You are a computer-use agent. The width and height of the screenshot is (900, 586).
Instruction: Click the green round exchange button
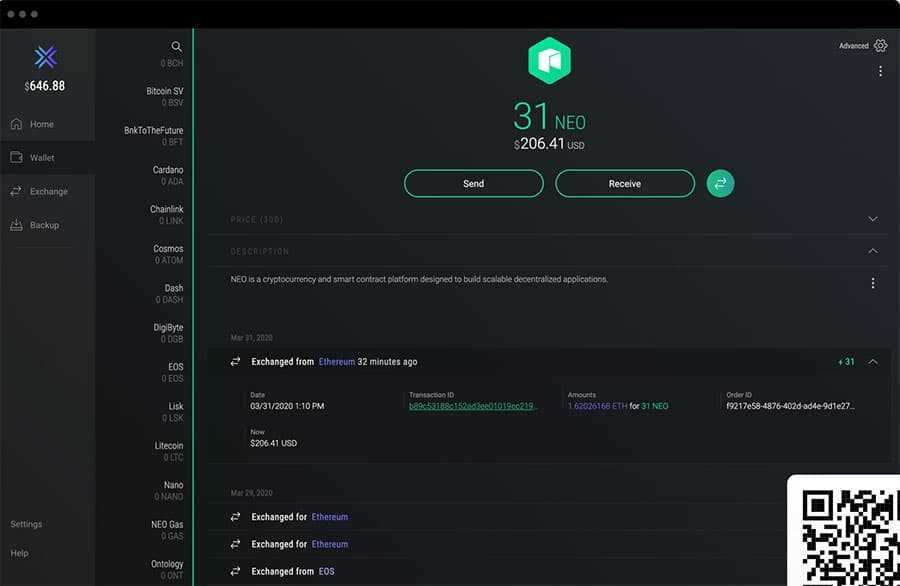[x=720, y=184]
